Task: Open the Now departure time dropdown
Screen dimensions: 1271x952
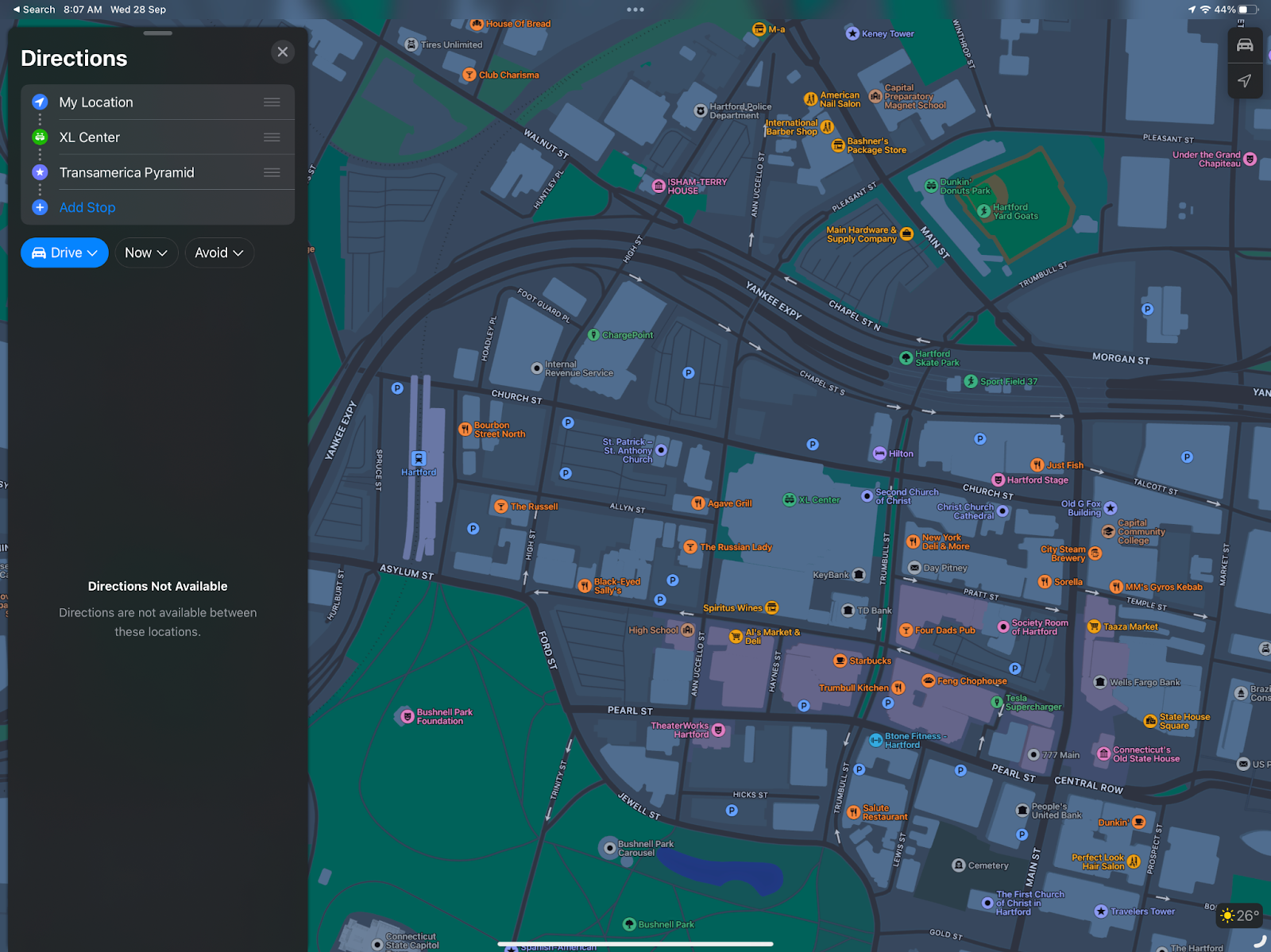Action: click(x=146, y=252)
